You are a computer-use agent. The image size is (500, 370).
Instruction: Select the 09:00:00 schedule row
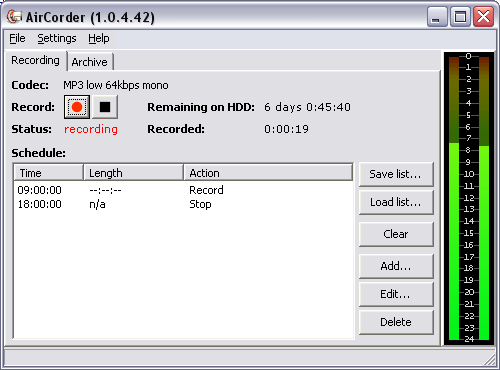point(183,190)
